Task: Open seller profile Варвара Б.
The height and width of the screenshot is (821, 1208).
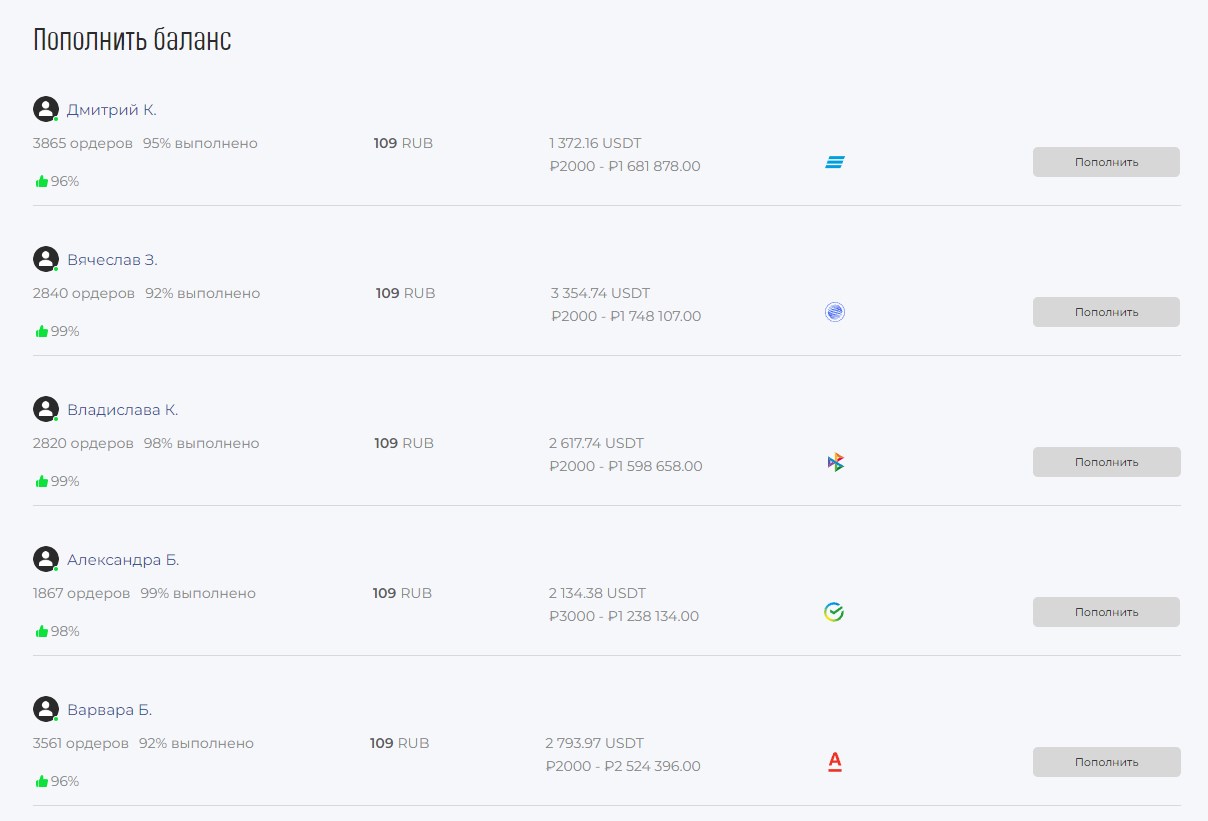Action: 109,710
